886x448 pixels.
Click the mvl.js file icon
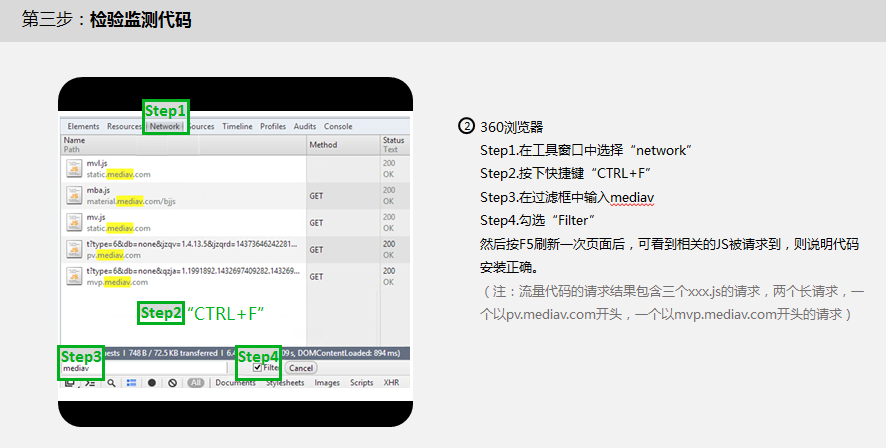tap(74, 168)
